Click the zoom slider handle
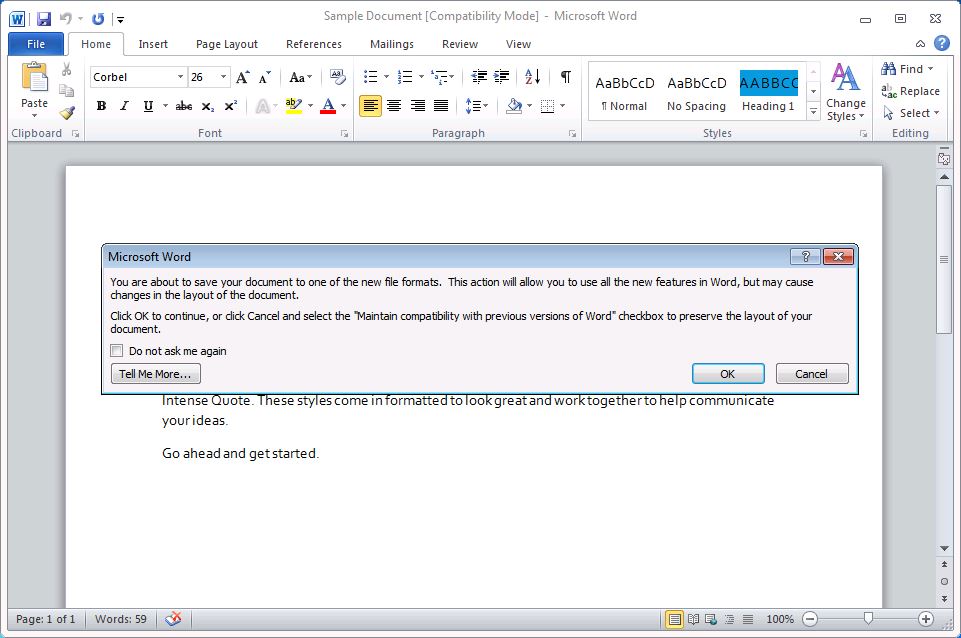Viewport: 961px width, 638px height. 868,619
